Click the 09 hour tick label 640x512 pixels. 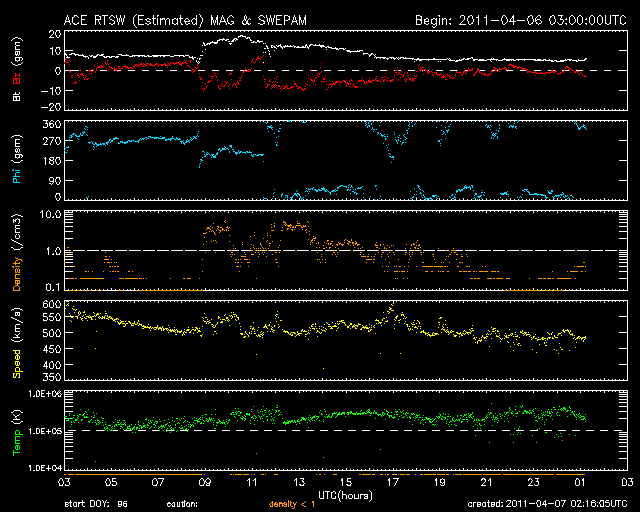205,483
